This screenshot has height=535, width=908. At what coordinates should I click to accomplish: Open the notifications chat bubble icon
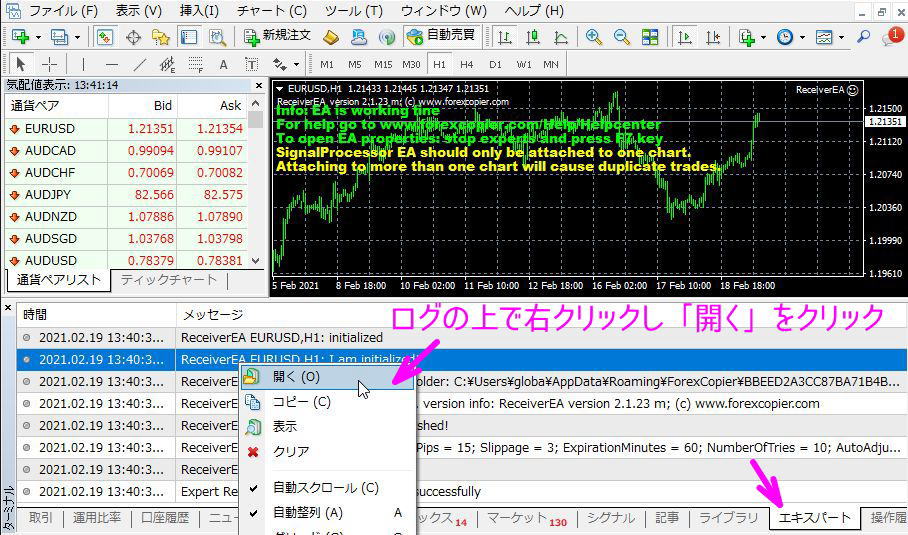tap(893, 37)
